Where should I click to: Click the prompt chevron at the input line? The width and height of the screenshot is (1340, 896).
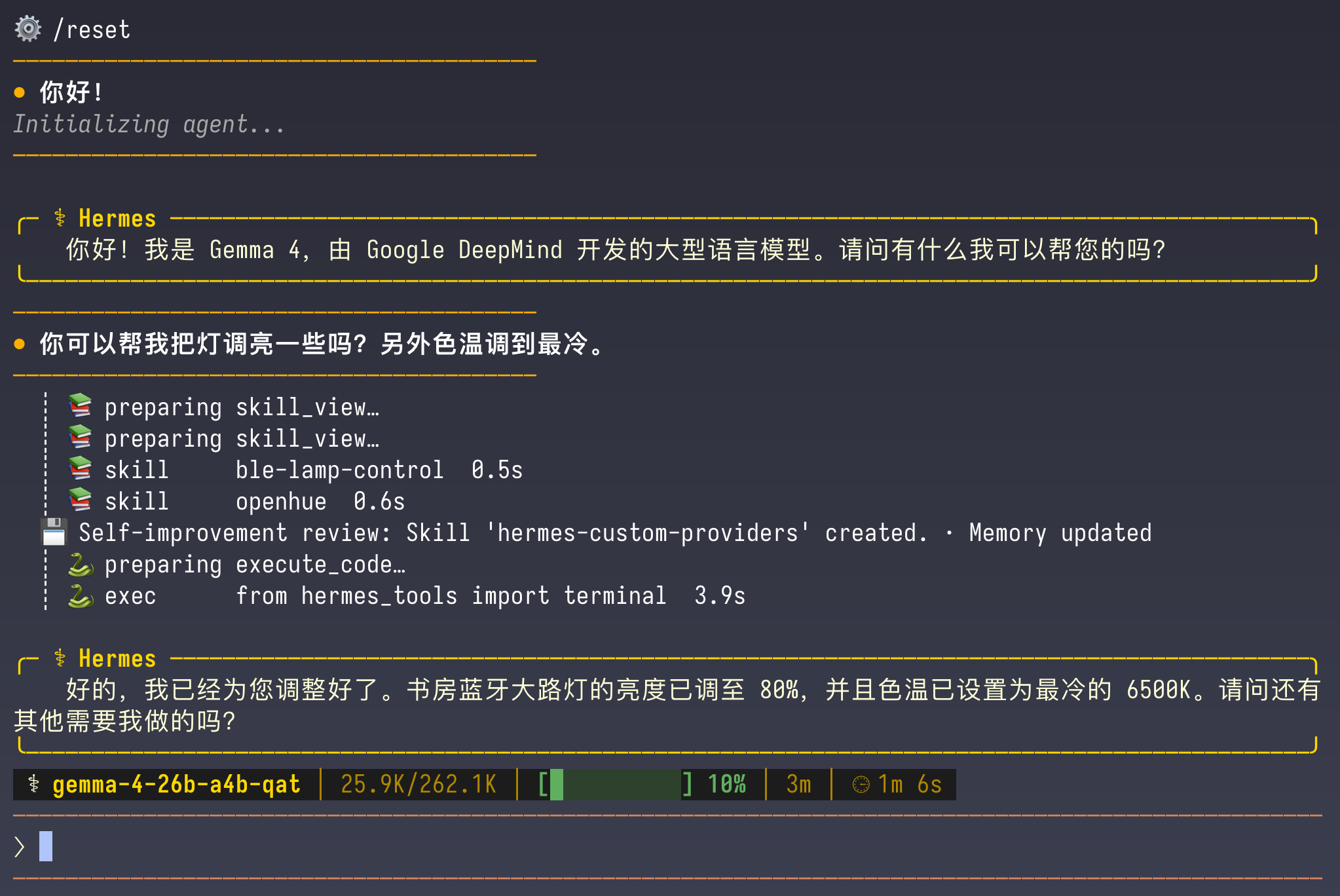pos(20,847)
